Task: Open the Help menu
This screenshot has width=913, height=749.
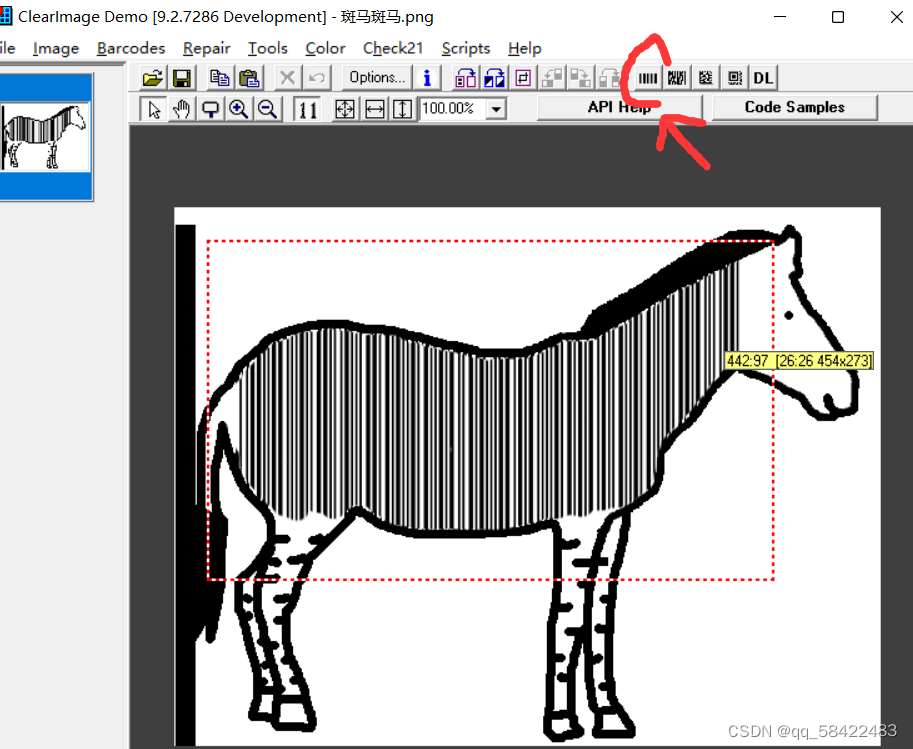Action: (x=525, y=48)
